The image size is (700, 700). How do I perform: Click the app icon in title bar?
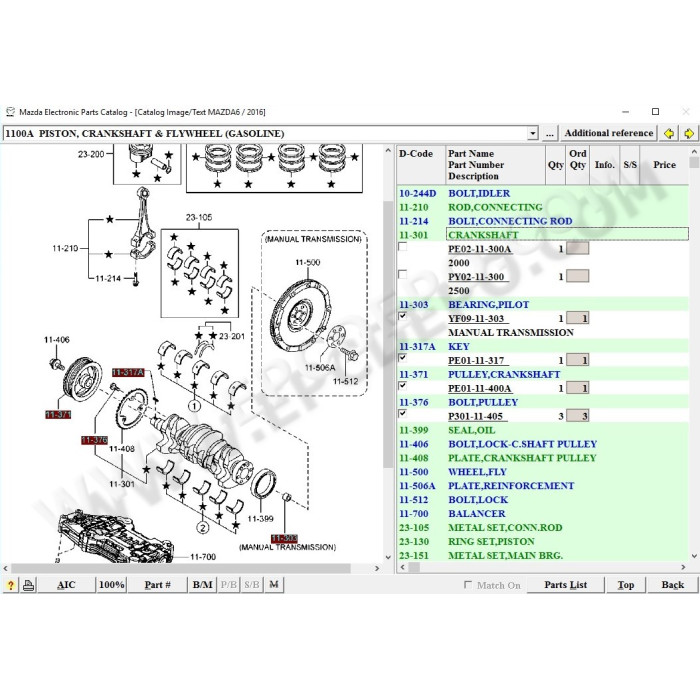(x=10, y=112)
